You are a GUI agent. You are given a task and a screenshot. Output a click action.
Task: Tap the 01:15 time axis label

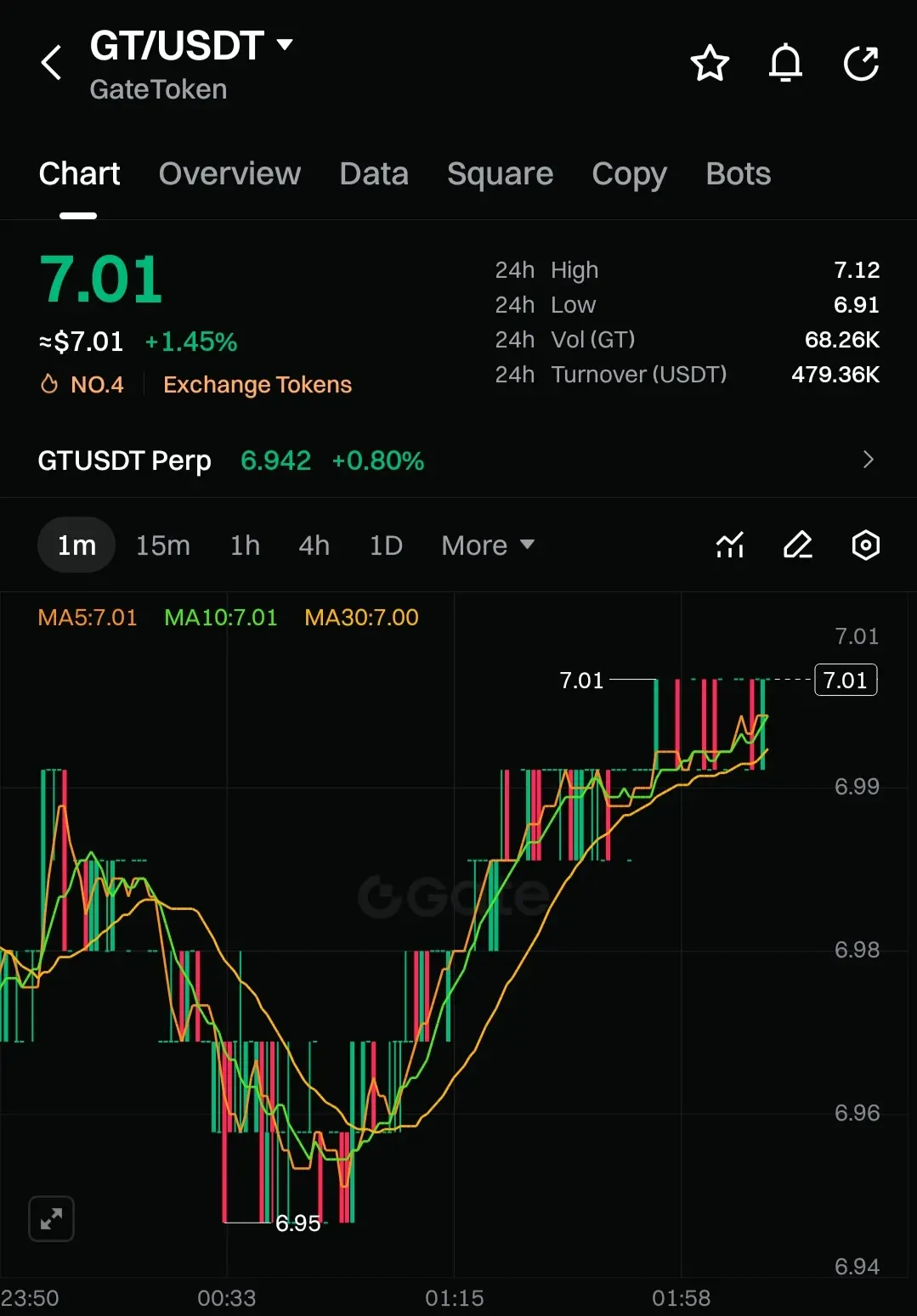tap(454, 1298)
